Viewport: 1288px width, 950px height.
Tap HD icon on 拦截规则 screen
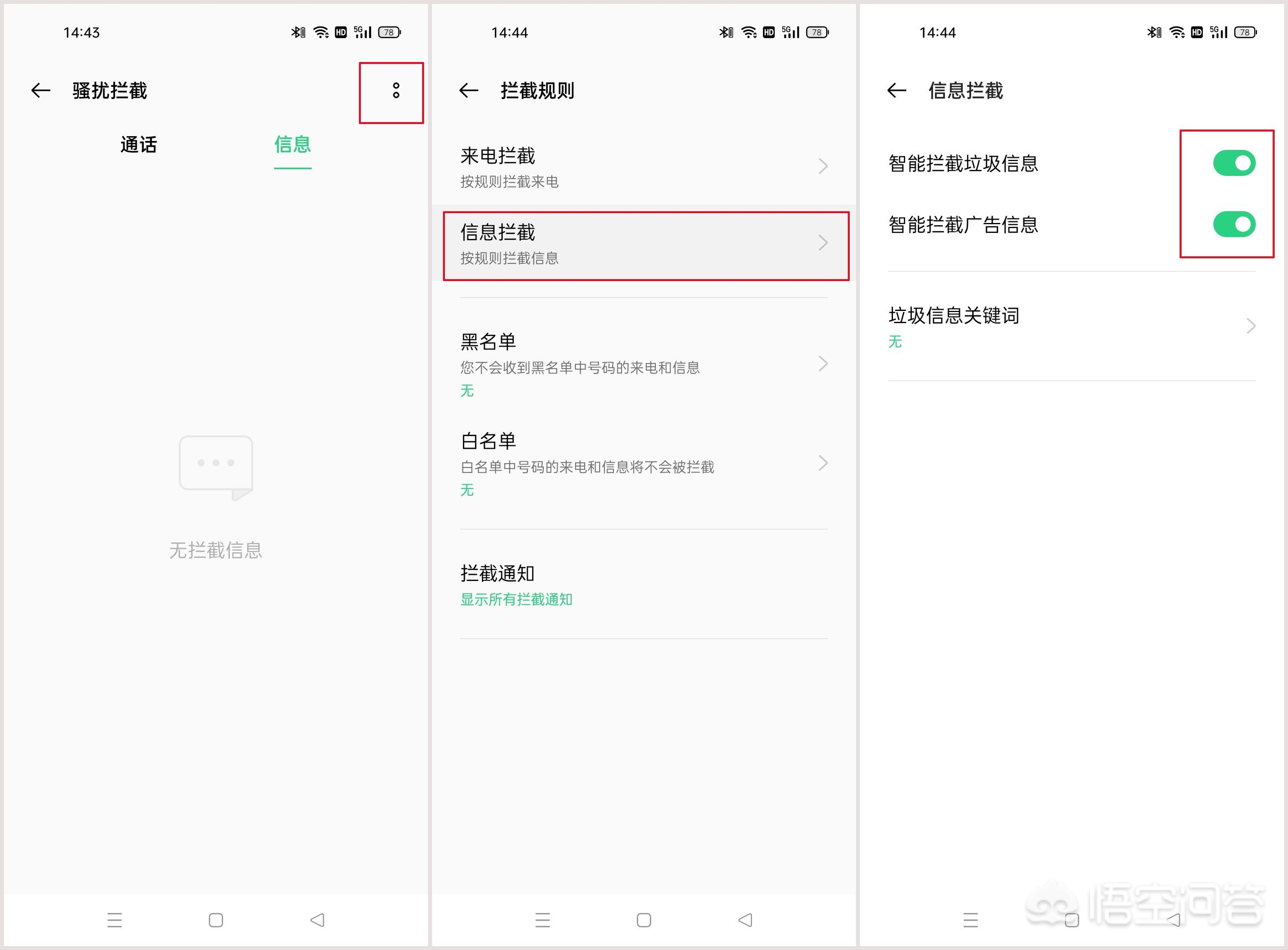point(769,32)
